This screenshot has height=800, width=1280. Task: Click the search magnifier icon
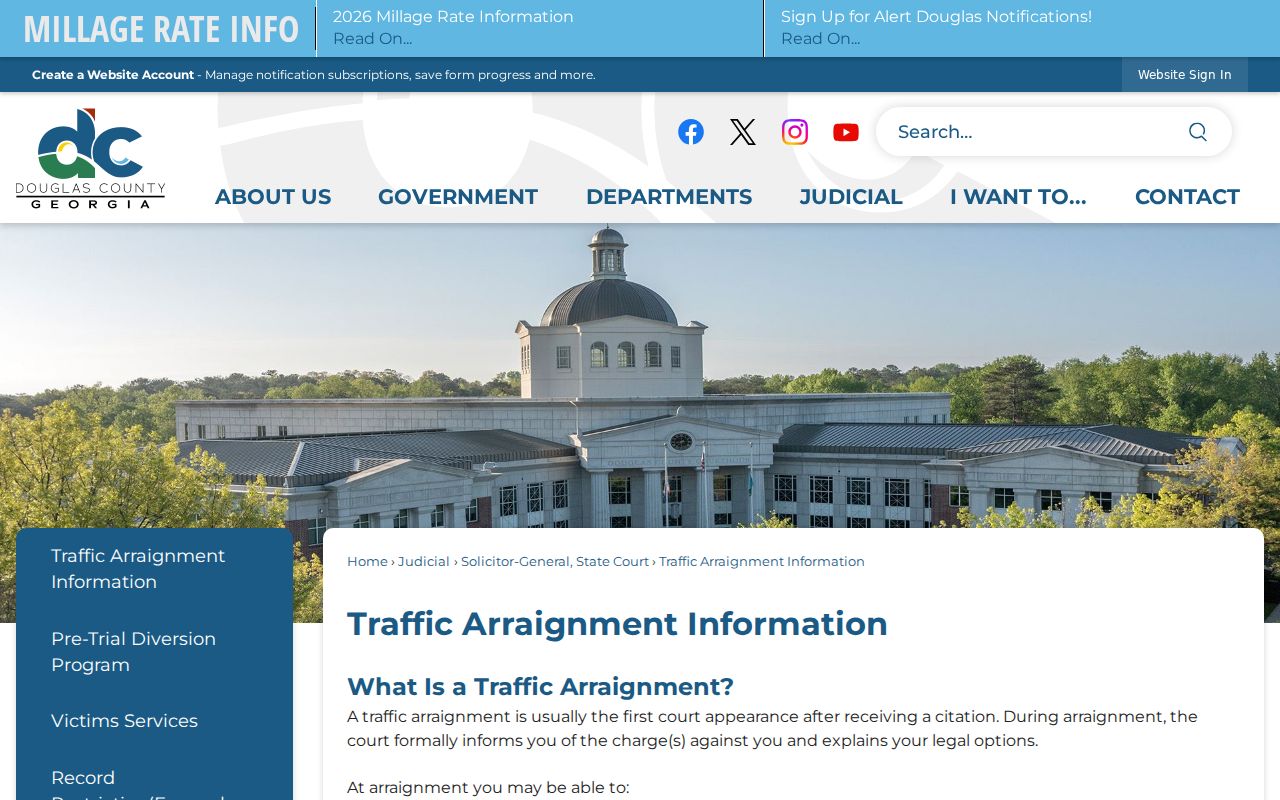[x=1198, y=132]
